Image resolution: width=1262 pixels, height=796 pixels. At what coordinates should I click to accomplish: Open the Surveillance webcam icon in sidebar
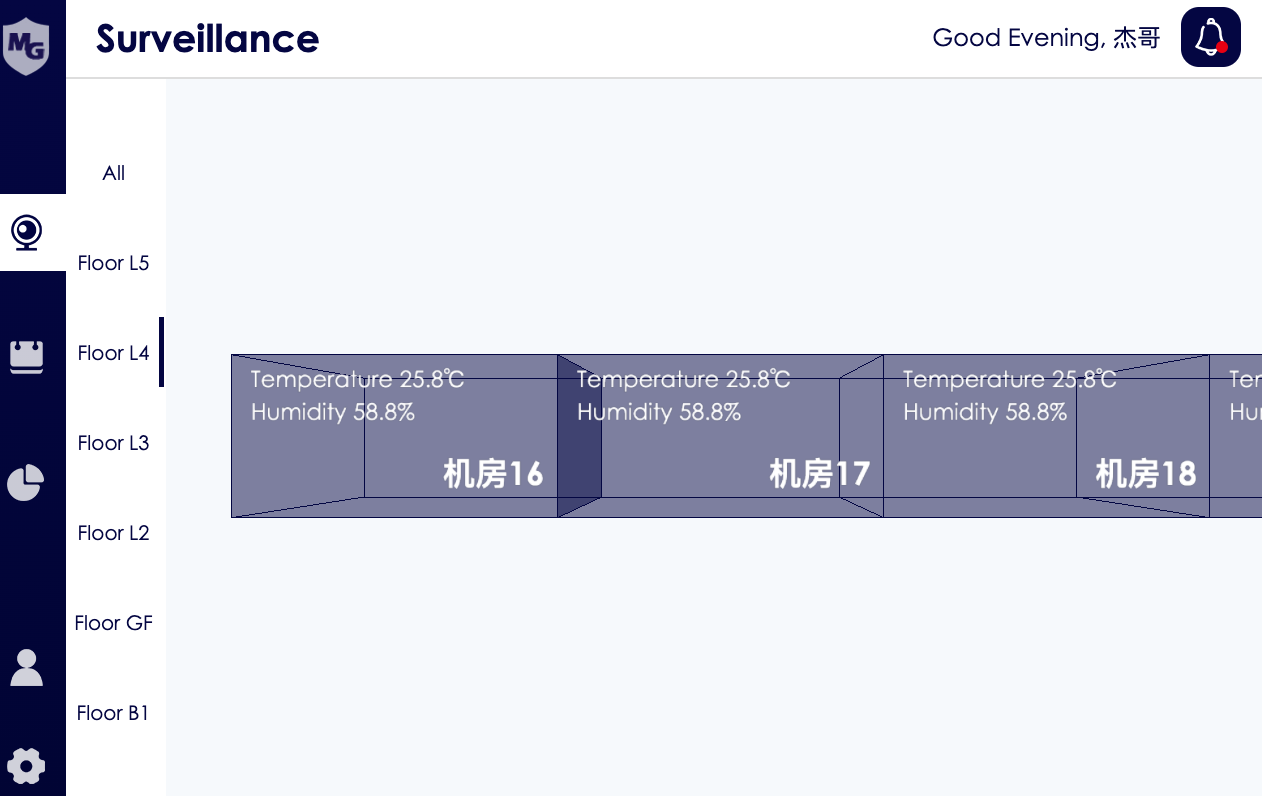click(26, 233)
